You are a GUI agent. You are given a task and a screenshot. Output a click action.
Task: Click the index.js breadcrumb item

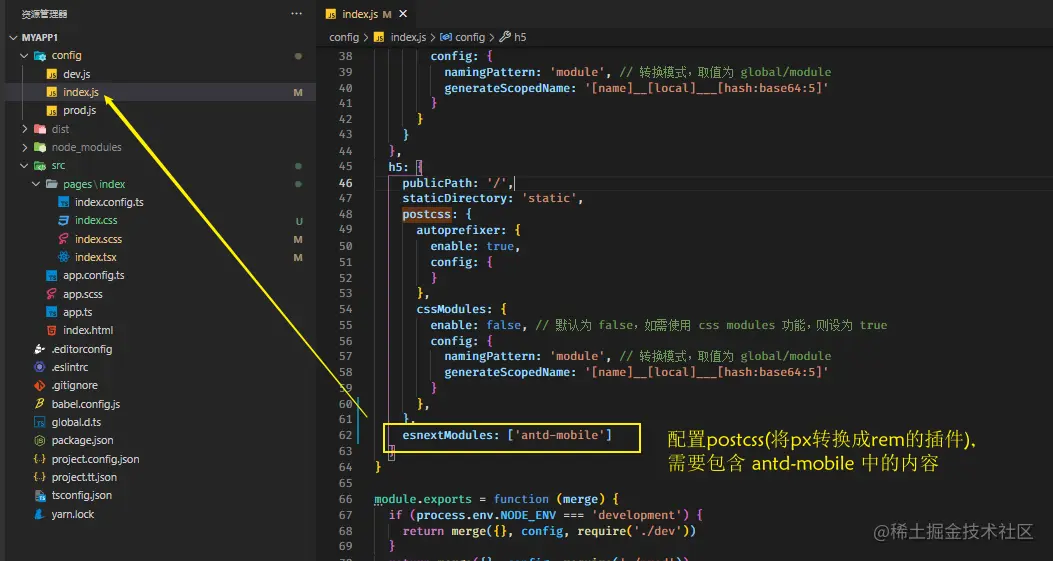click(408, 37)
